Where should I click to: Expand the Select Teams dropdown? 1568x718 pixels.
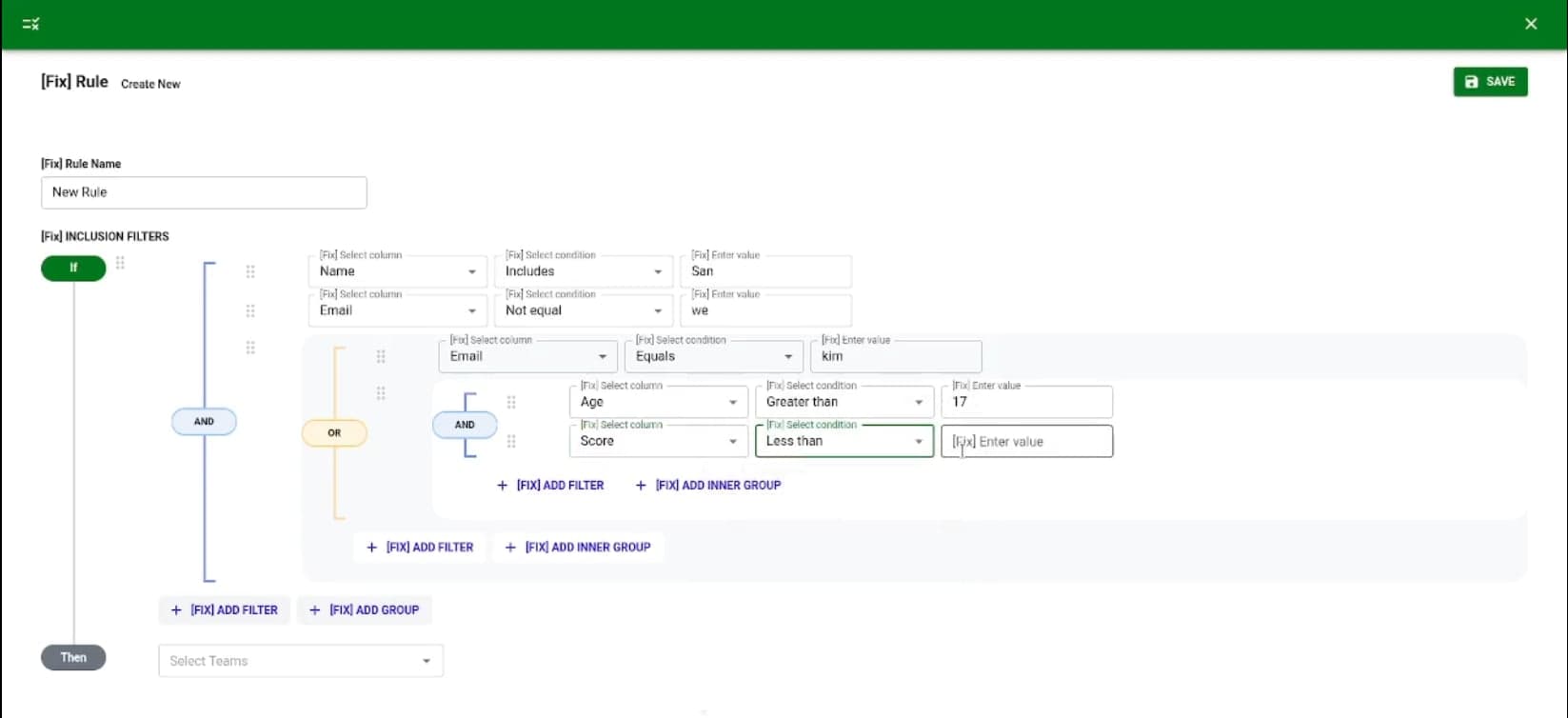(300, 661)
